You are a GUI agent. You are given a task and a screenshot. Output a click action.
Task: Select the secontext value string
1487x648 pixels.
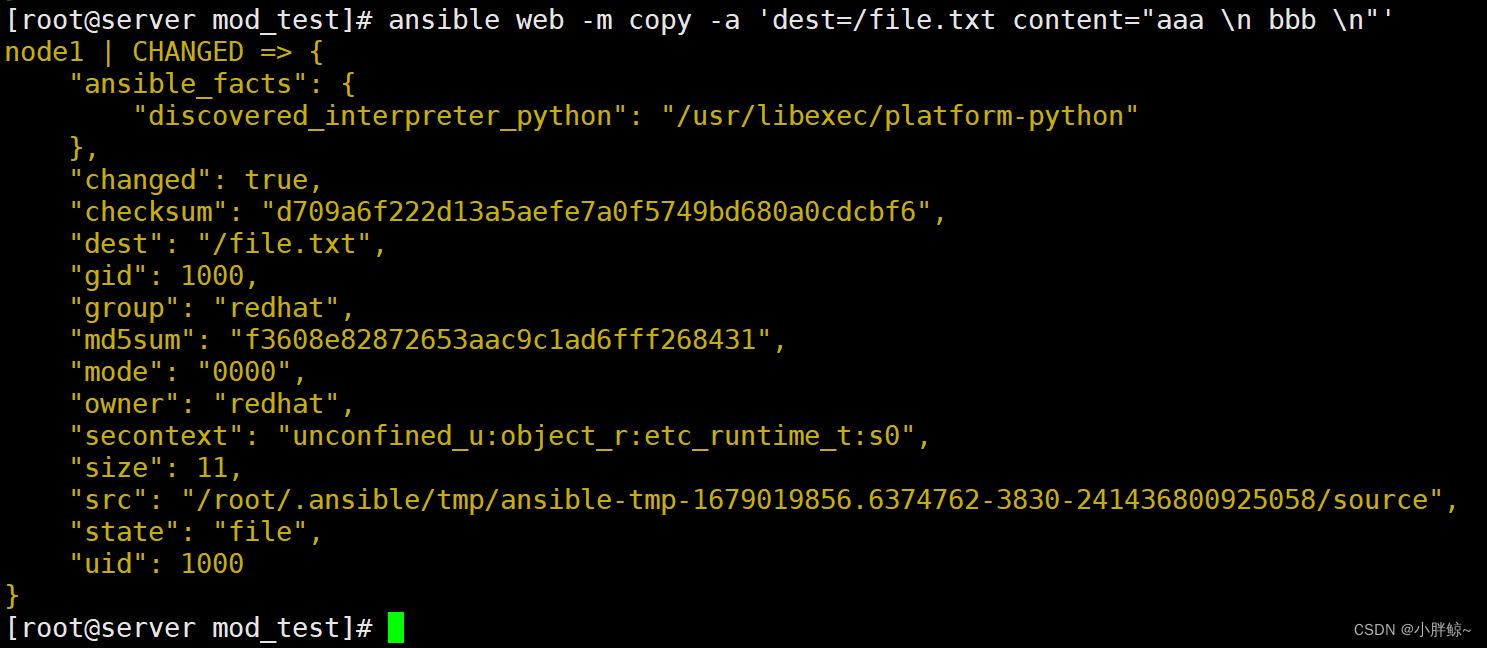tap(596, 436)
